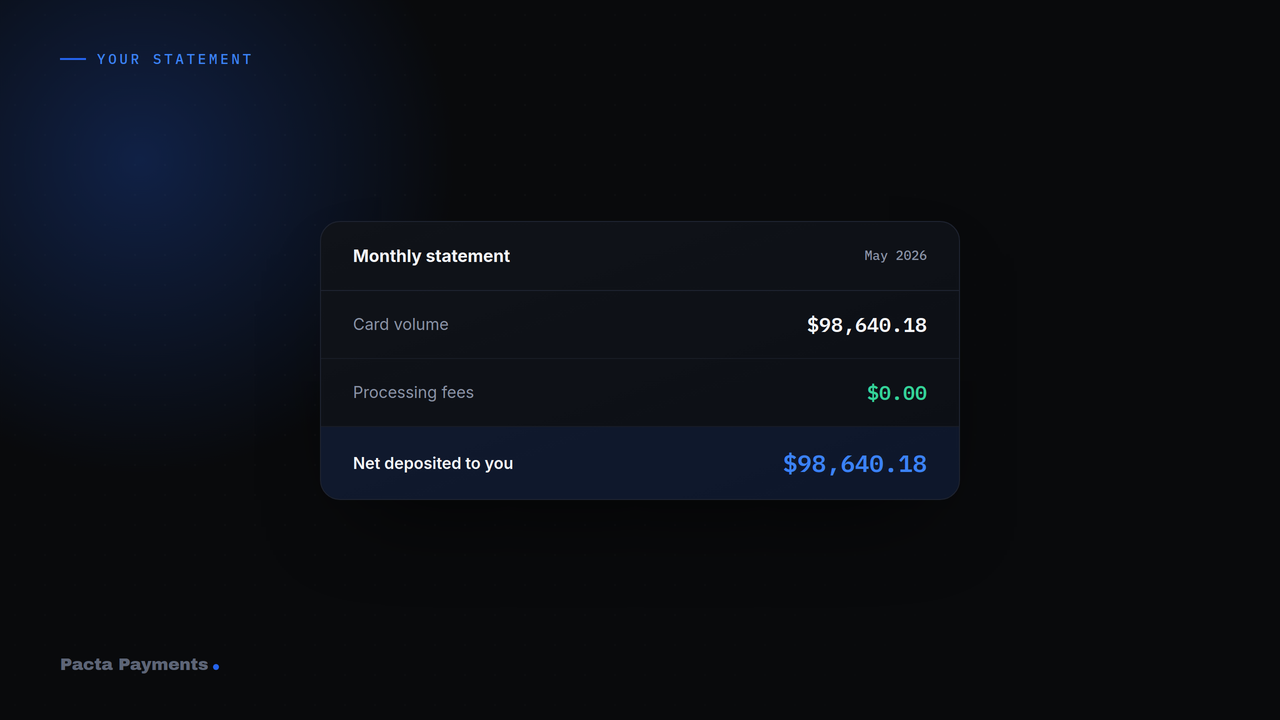The width and height of the screenshot is (1280, 720).
Task: Click the blue dot after Pacta Payments
Action: [x=216, y=666]
